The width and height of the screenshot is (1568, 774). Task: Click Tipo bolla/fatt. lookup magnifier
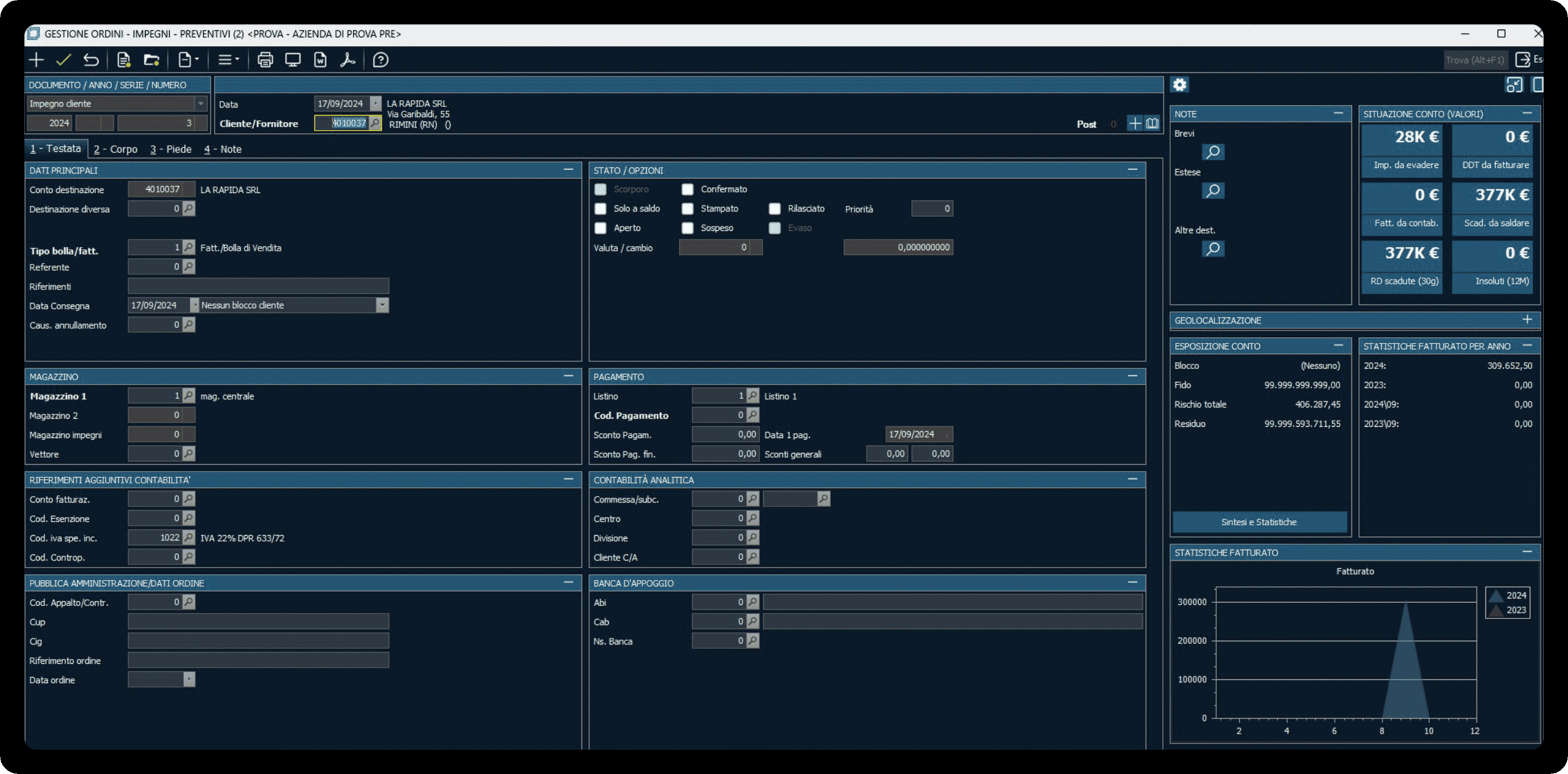189,247
